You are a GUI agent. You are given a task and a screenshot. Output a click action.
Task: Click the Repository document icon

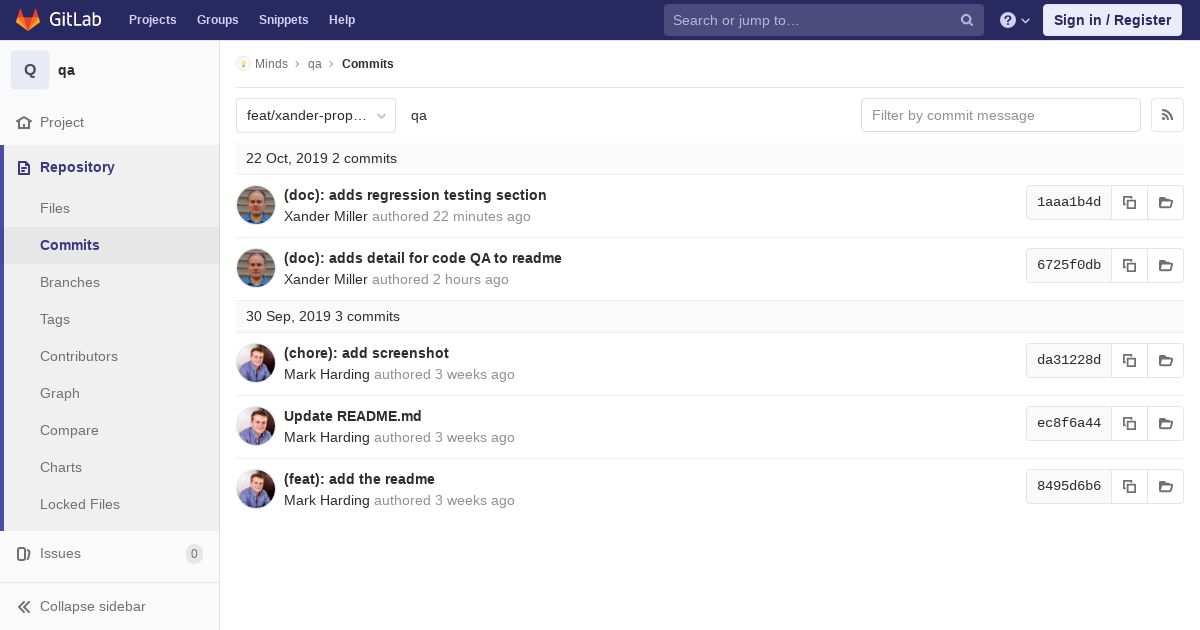coord(24,167)
